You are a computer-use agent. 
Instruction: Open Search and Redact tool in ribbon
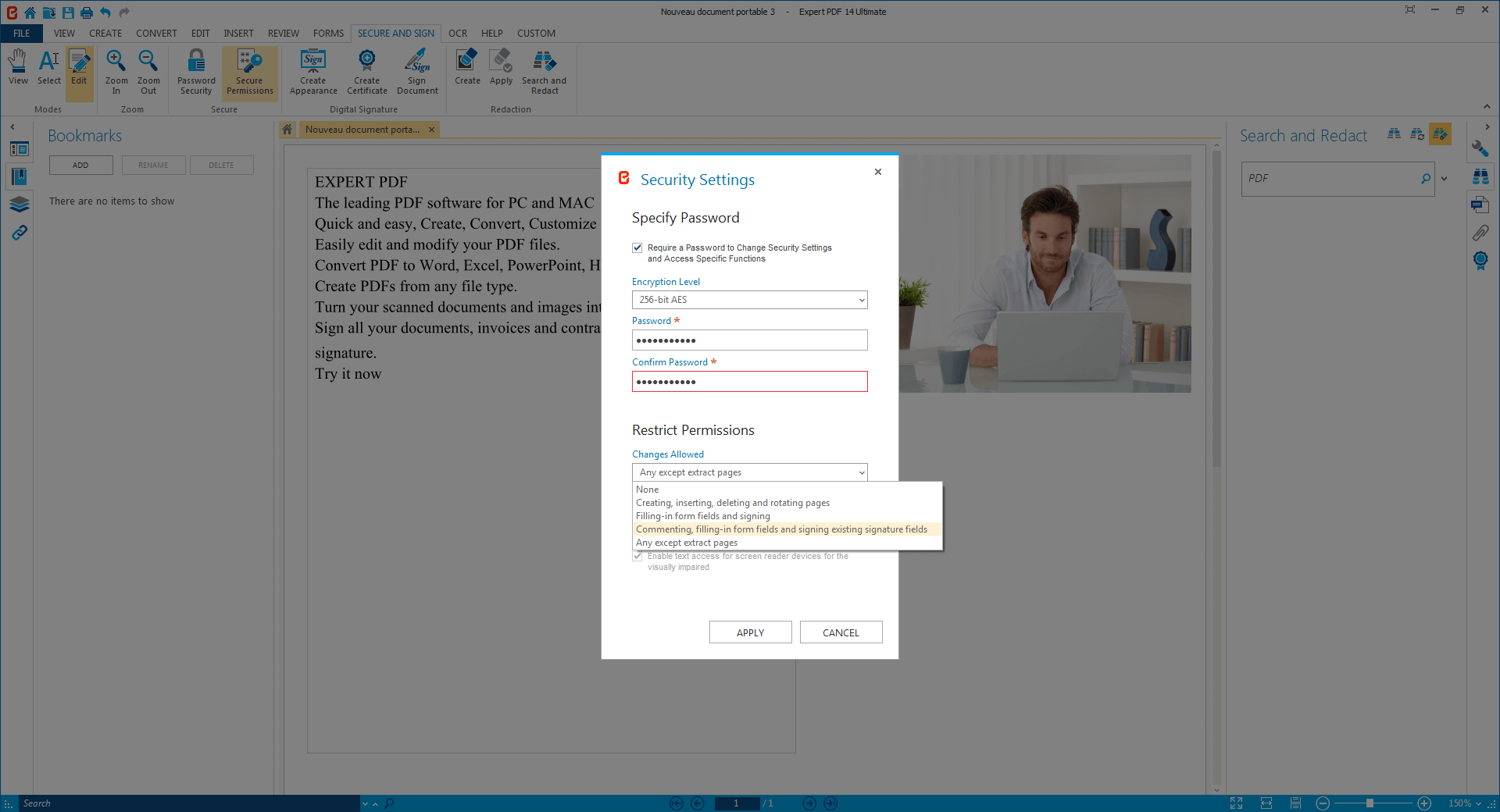coord(544,72)
